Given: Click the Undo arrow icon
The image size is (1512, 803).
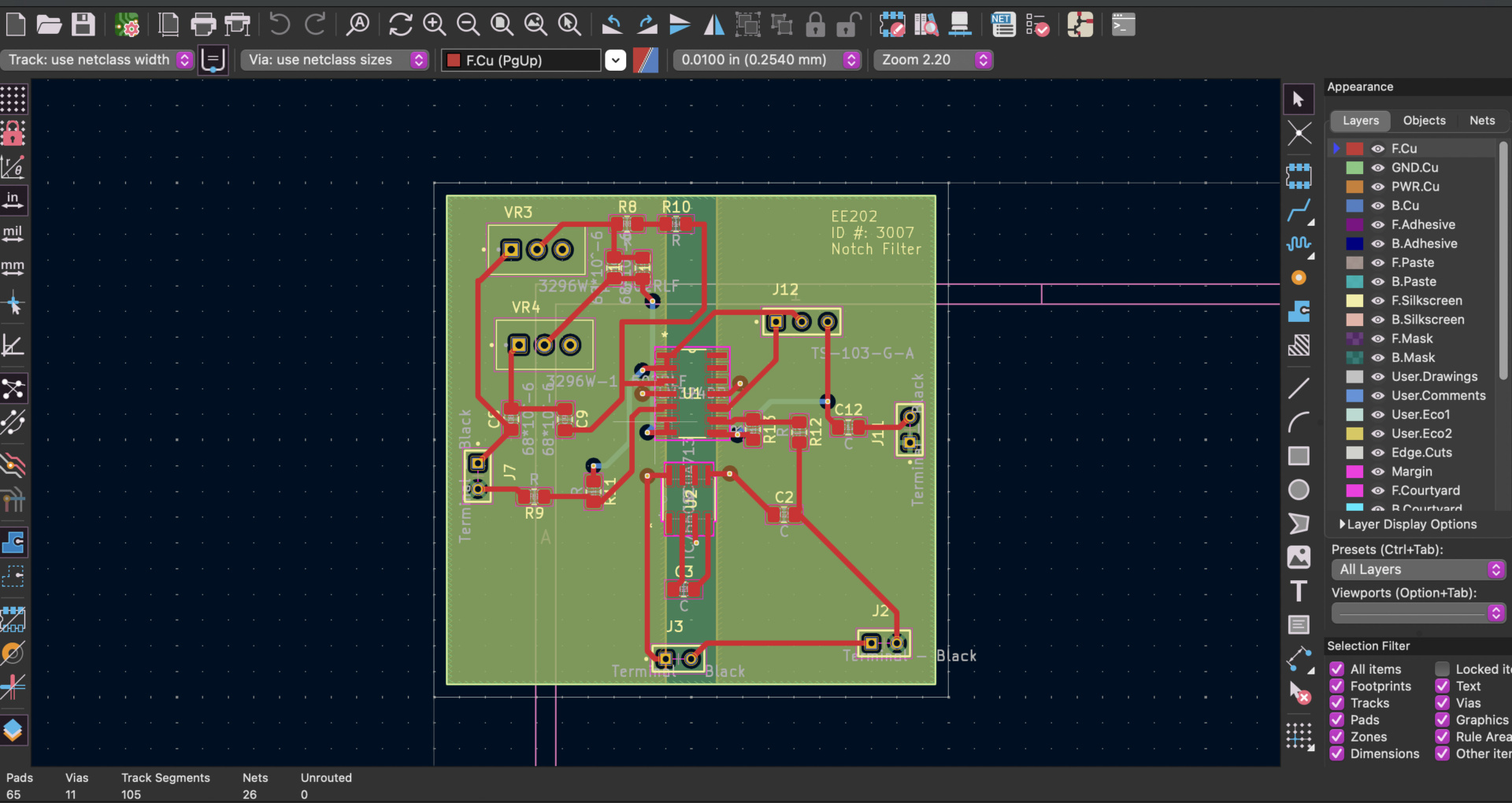Looking at the screenshot, I should 280,25.
